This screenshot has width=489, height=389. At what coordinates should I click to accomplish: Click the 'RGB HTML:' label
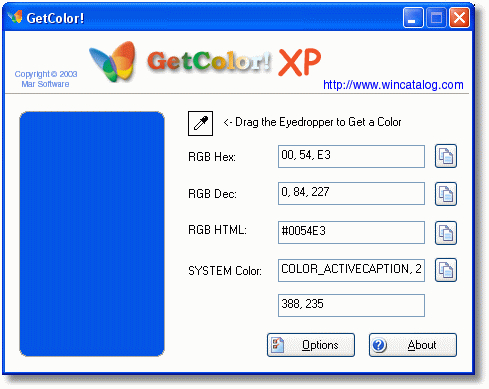click(x=217, y=230)
